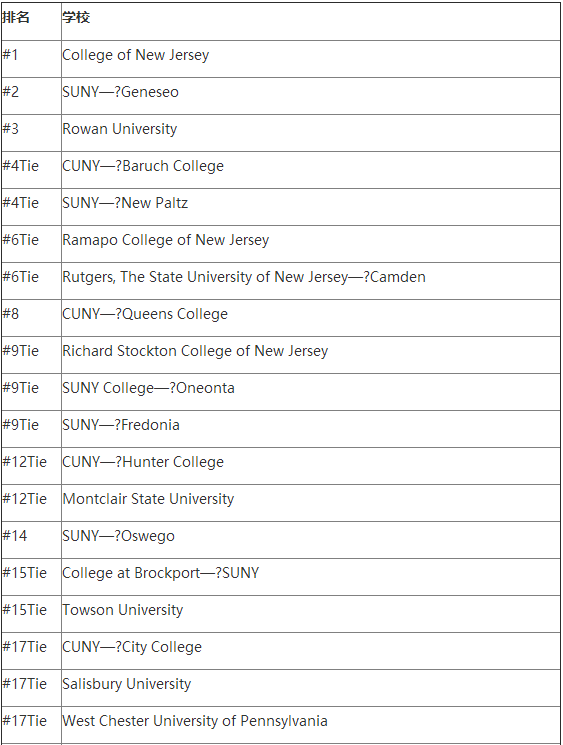This screenshot has width=563, height=745.
Task: Select SUNY New Paltz text
Action: click(x=125, y=203)
